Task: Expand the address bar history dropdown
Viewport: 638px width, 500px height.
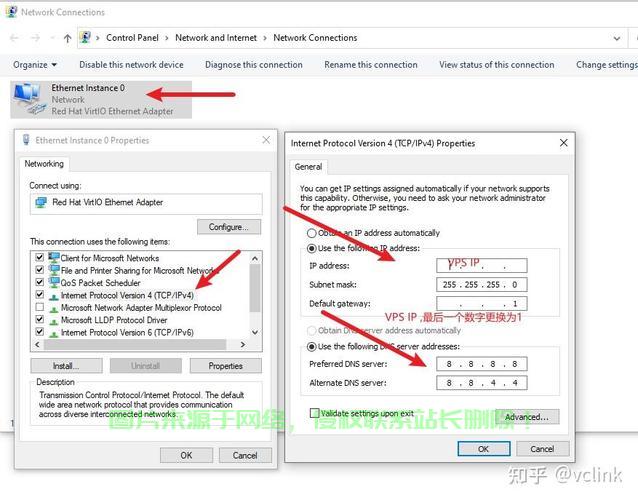Action: pyautogui.click(x=617, y=38)
